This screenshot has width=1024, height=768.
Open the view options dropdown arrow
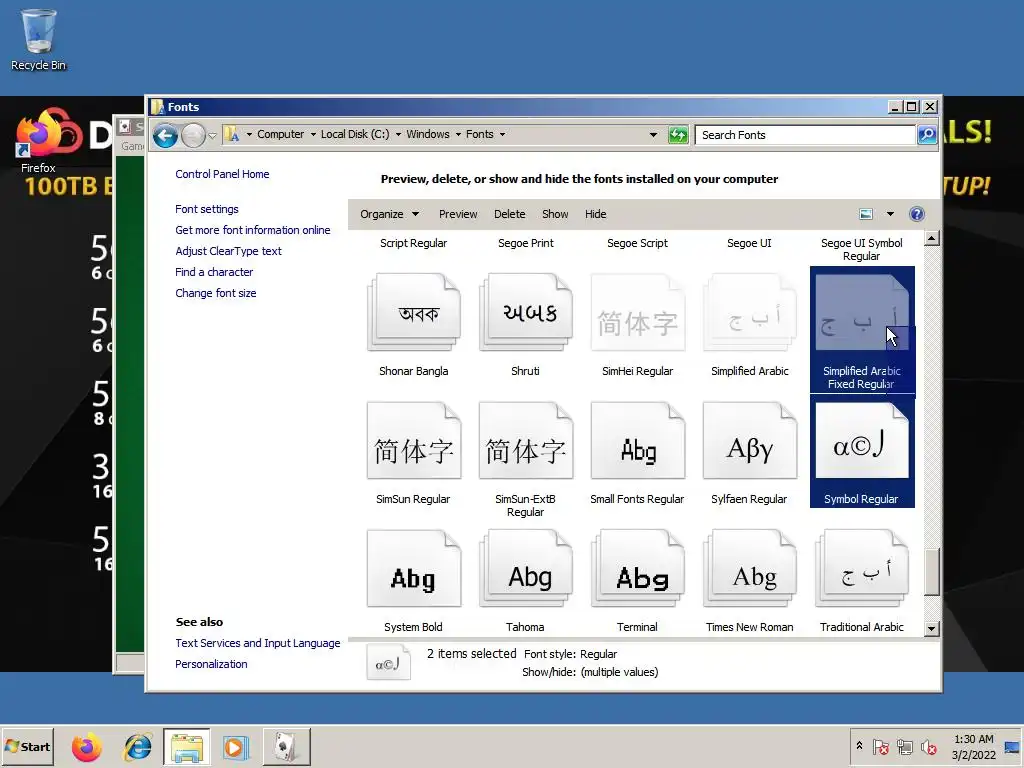[x=890, y=214]
